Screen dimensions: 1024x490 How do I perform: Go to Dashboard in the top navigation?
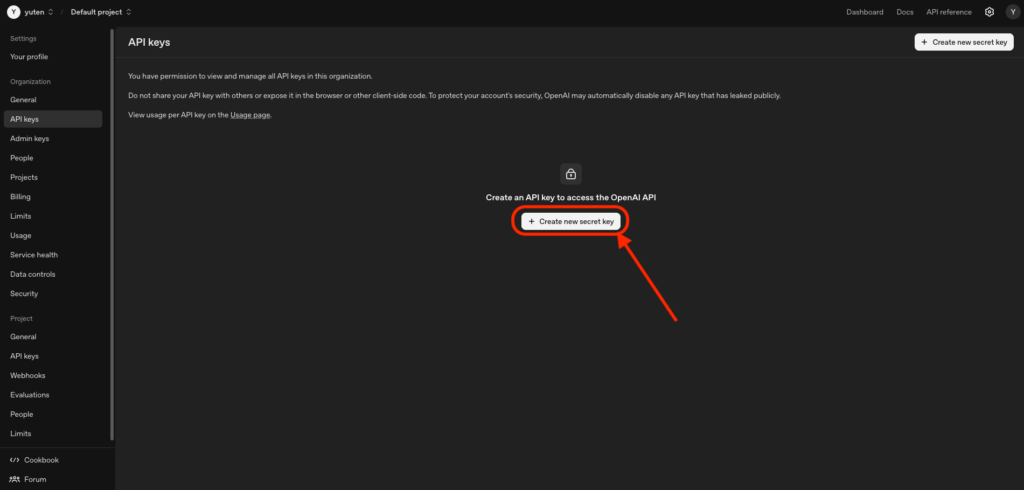coord(865,12)
